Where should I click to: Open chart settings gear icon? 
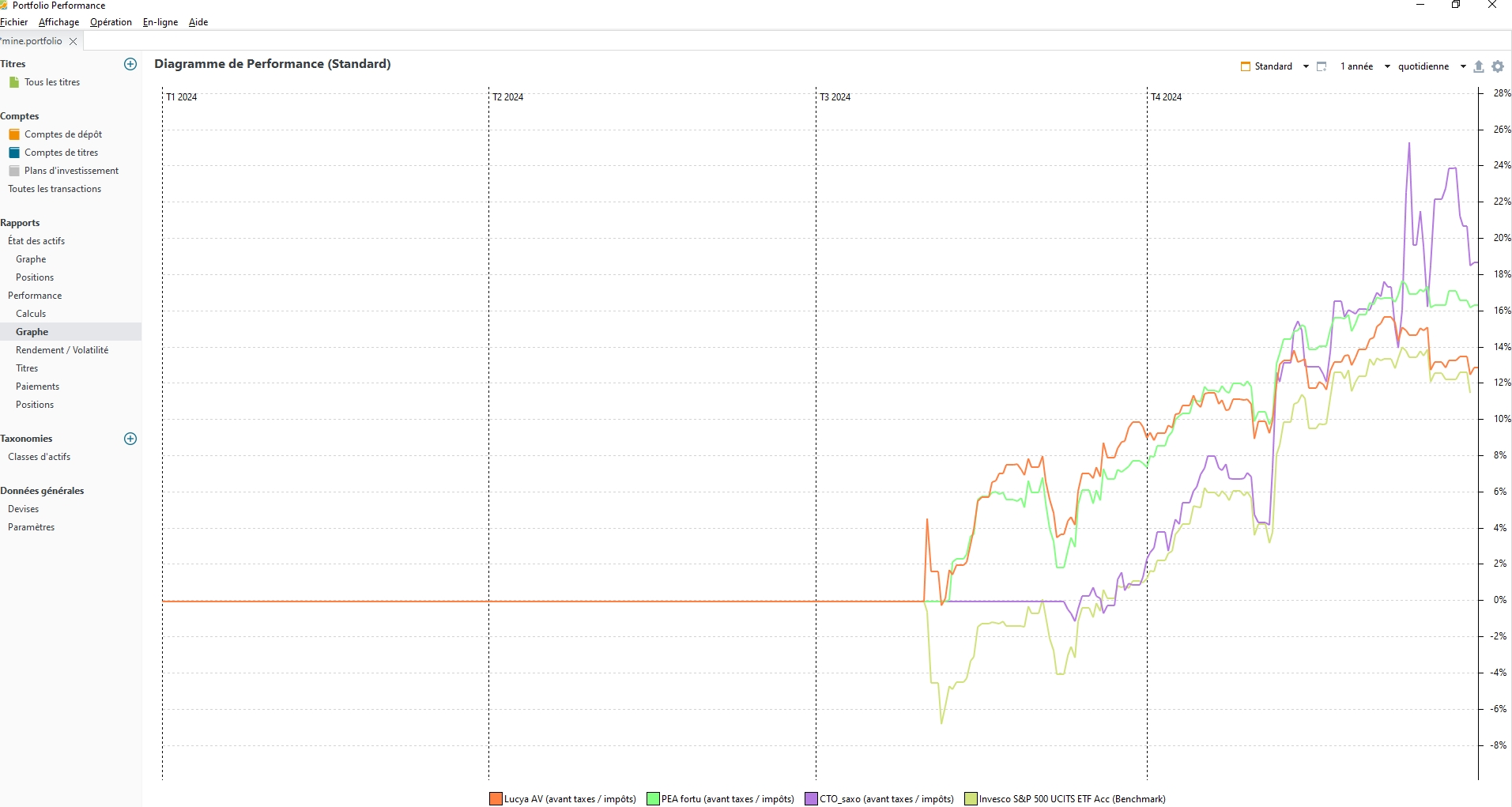pos(1498,66)
